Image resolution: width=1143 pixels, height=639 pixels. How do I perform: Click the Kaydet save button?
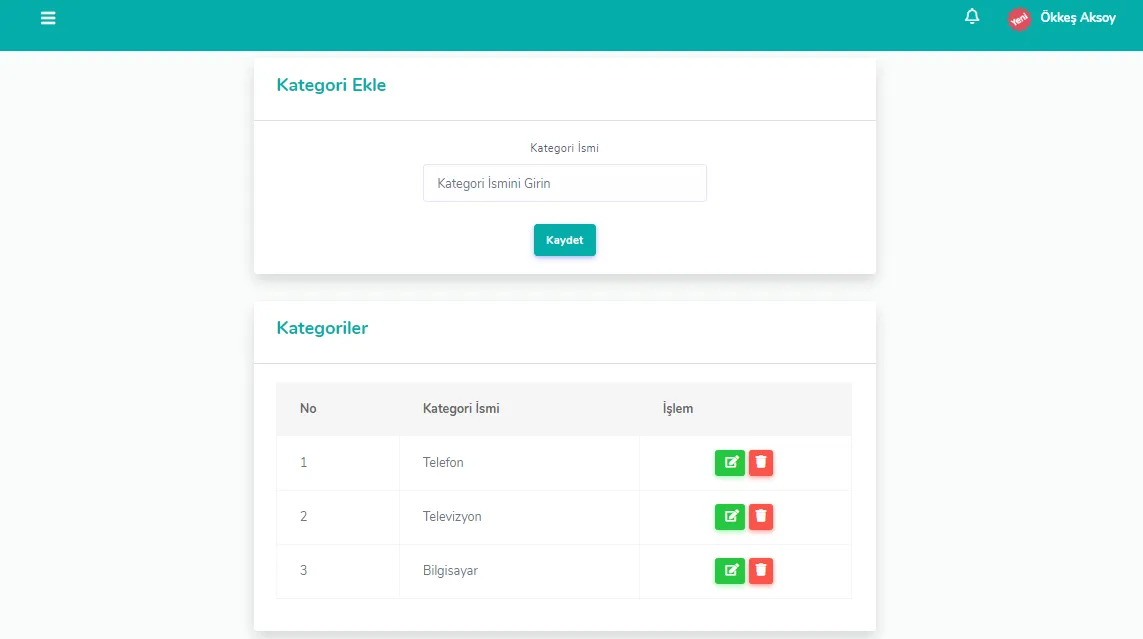[x=564, y=240]
